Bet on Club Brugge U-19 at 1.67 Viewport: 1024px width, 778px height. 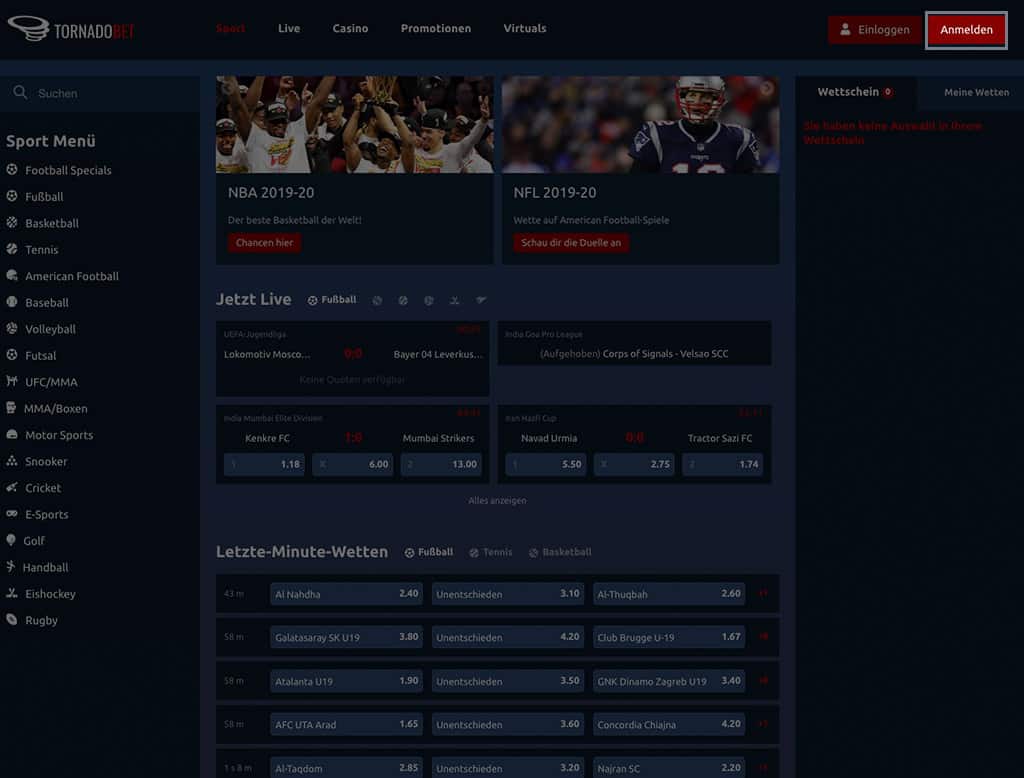coord(669,637)
